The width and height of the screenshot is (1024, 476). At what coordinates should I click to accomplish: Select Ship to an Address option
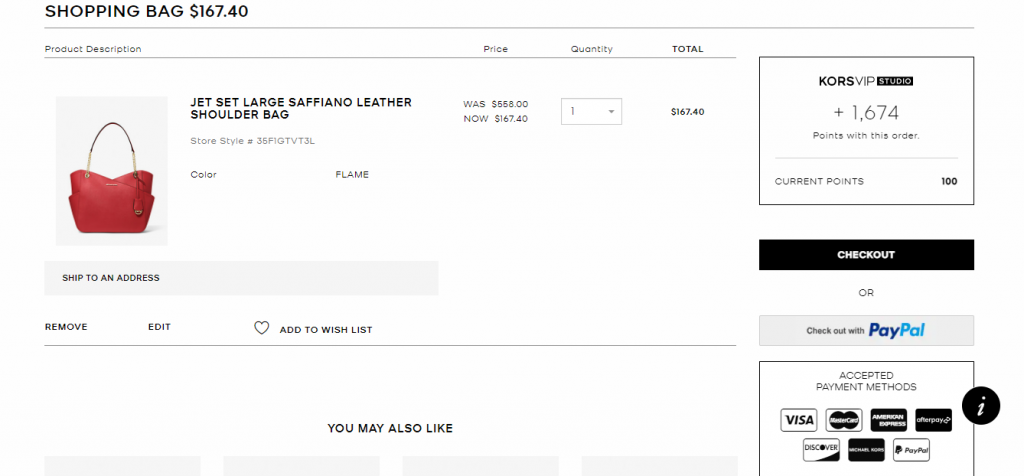pos(241,278)
